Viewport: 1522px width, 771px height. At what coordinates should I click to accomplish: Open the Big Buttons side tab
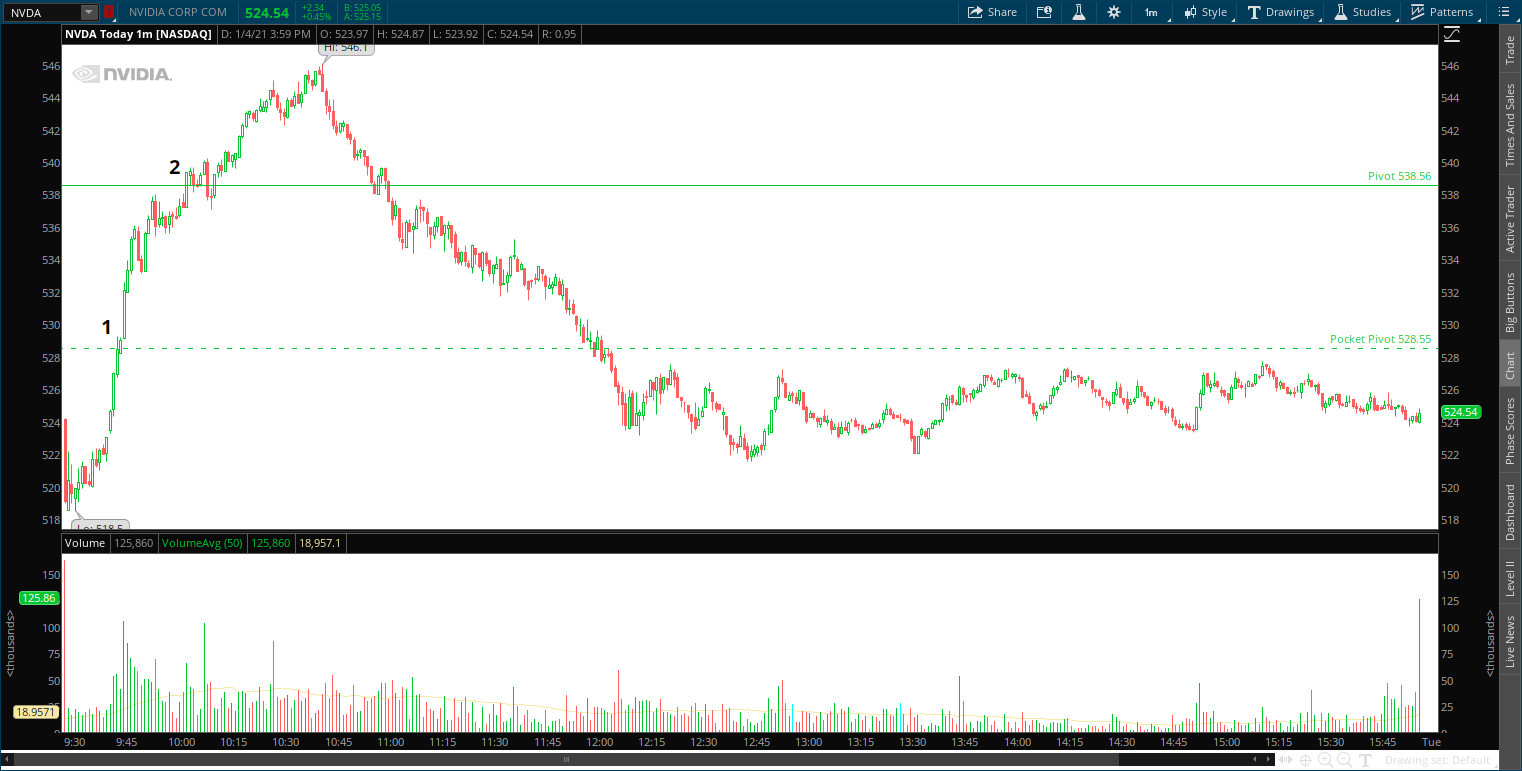(1510, 302)
